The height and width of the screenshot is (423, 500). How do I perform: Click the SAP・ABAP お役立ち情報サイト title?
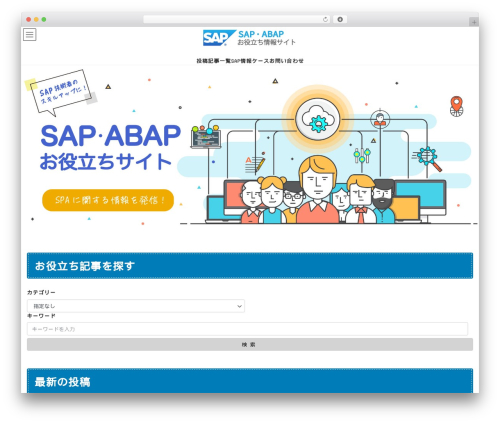pyautogui.click(x=267, y=38)
